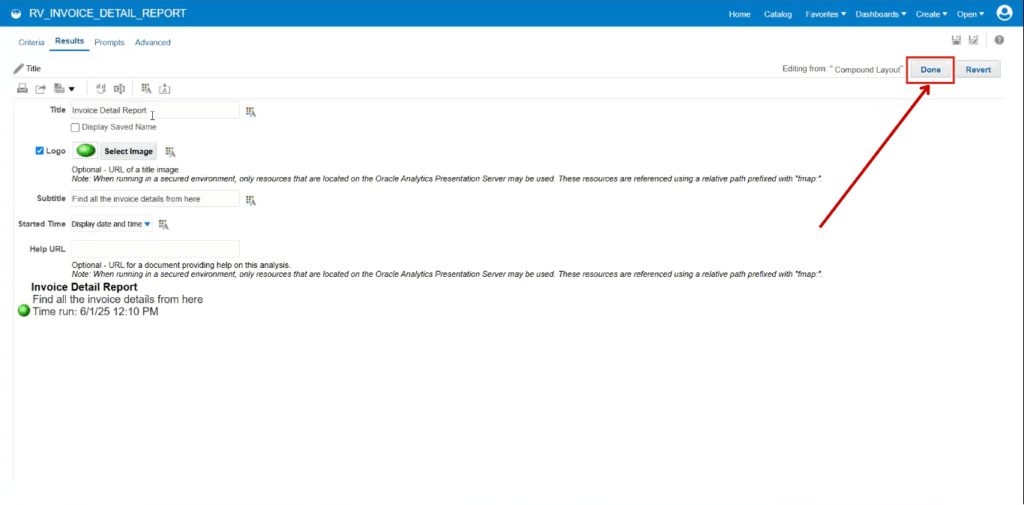The image size is (1024, 505).
Task: Click the green logo image preview
Action: click(x=86, y=151)
